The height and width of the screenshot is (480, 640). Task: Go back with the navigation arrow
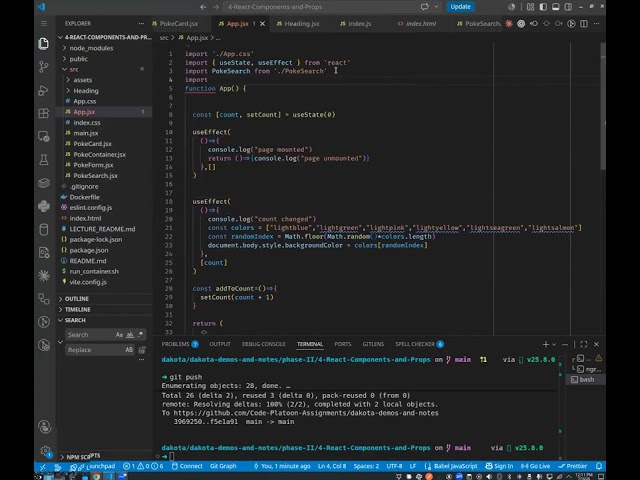pyautogui.click(x=203, y=7)
